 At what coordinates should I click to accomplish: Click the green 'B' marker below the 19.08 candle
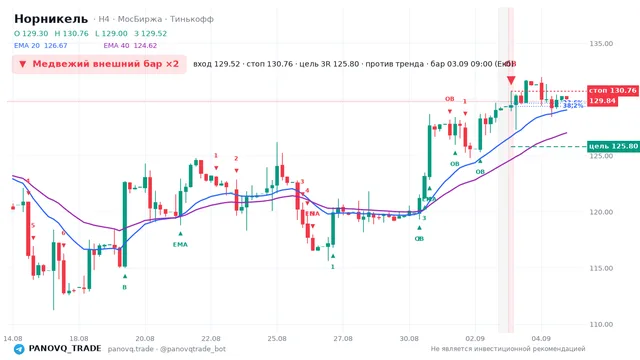coord(124,287)
